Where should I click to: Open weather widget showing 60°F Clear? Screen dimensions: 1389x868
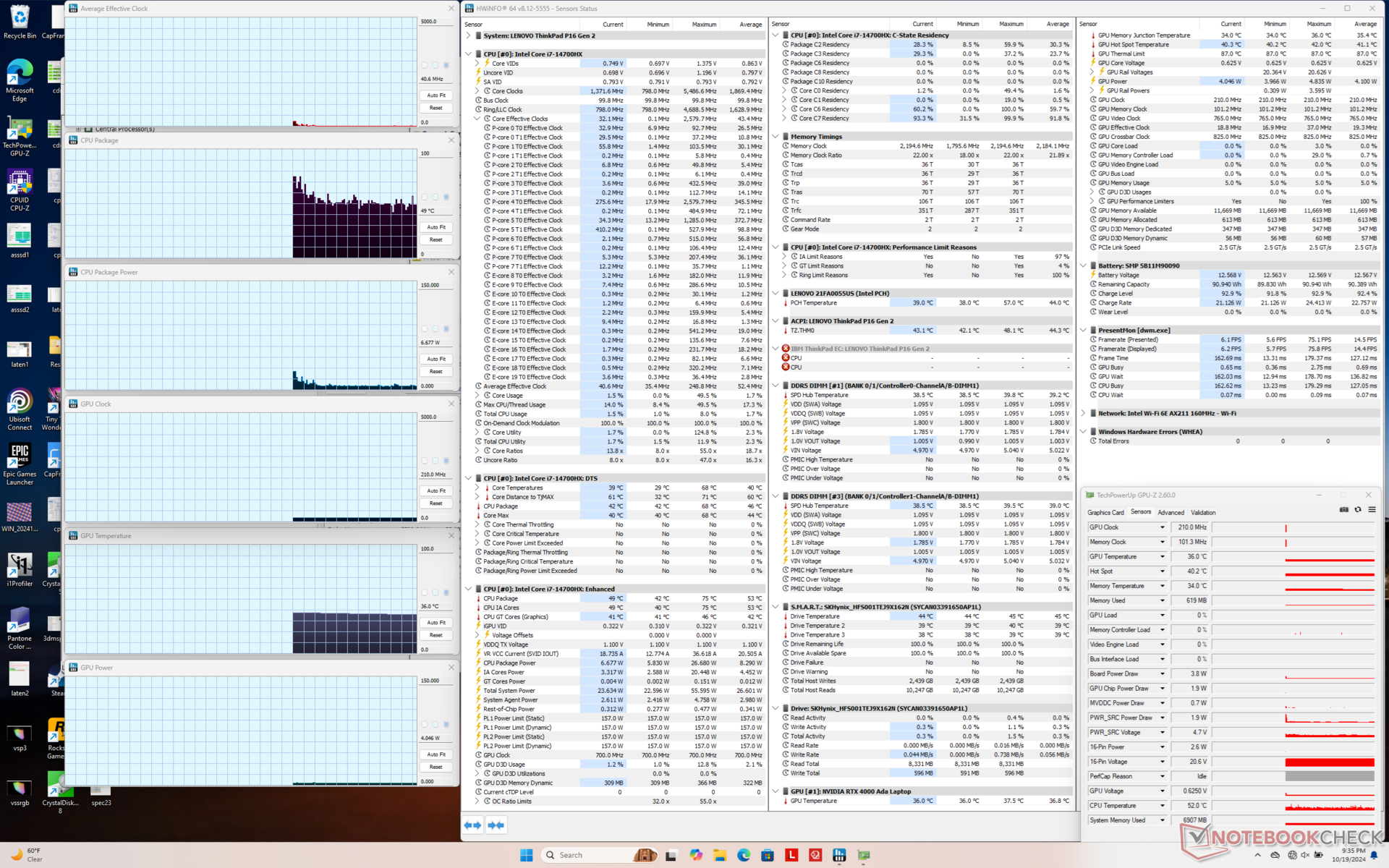(x=27, y=855)
